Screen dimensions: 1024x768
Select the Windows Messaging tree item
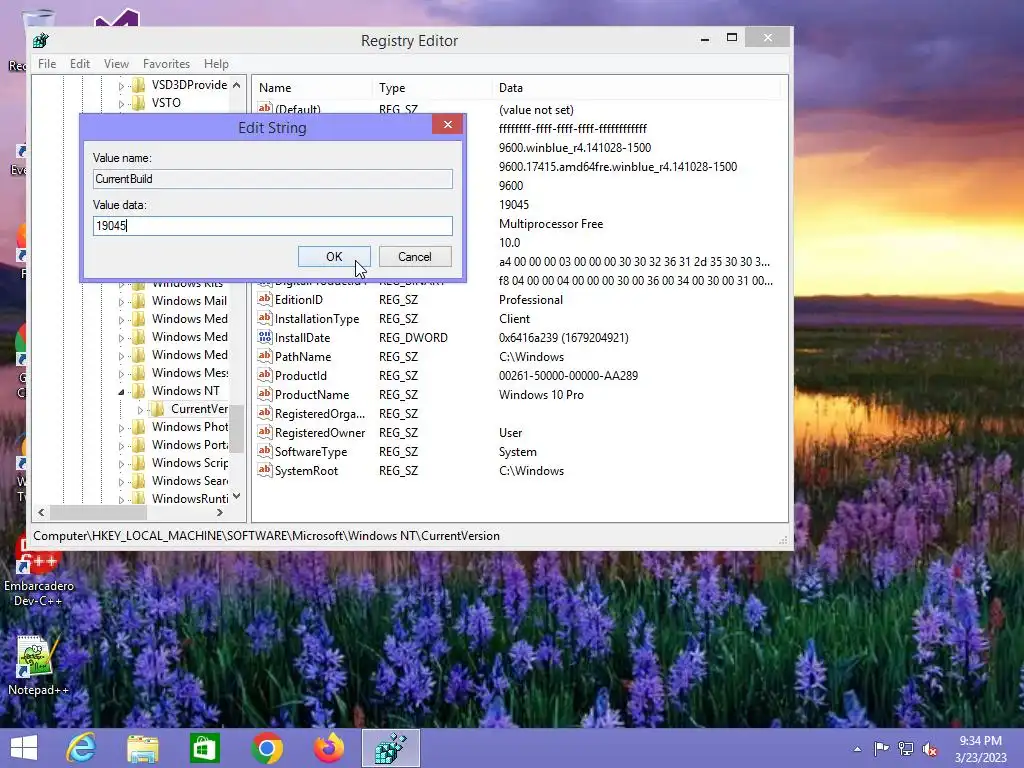click(190, 373)
